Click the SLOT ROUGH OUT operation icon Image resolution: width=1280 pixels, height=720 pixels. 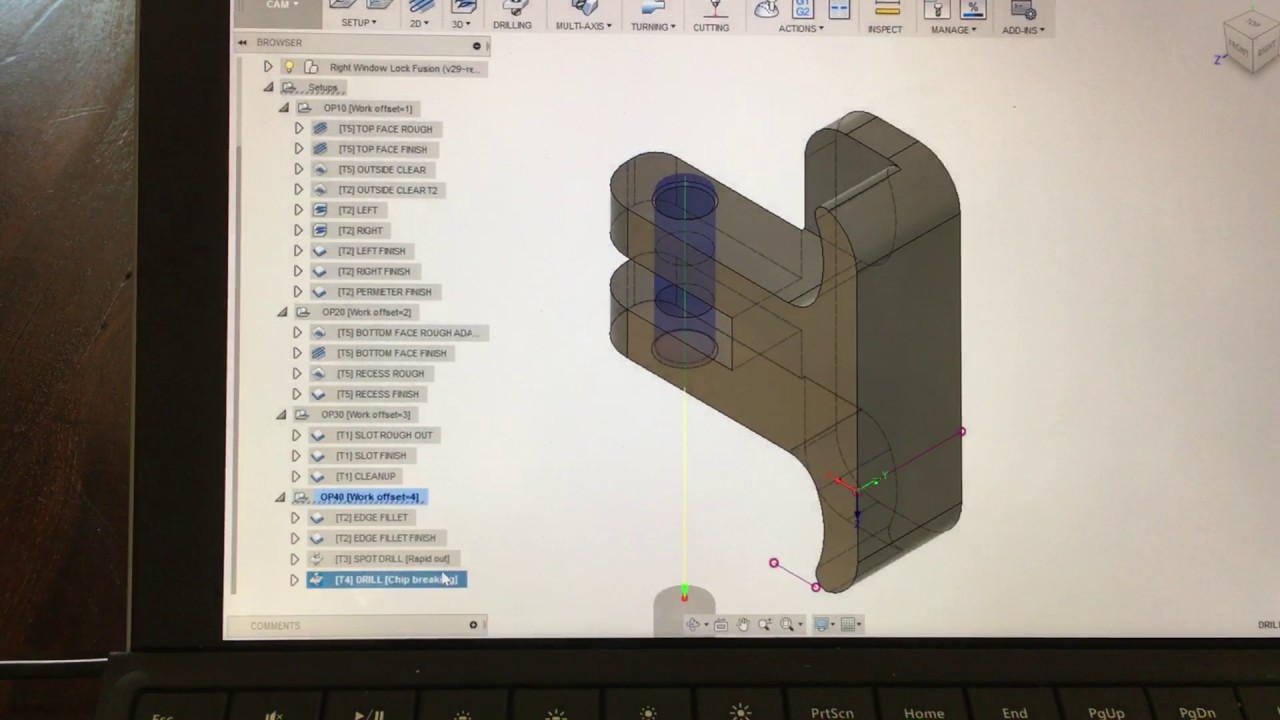[x=318, y=435]
